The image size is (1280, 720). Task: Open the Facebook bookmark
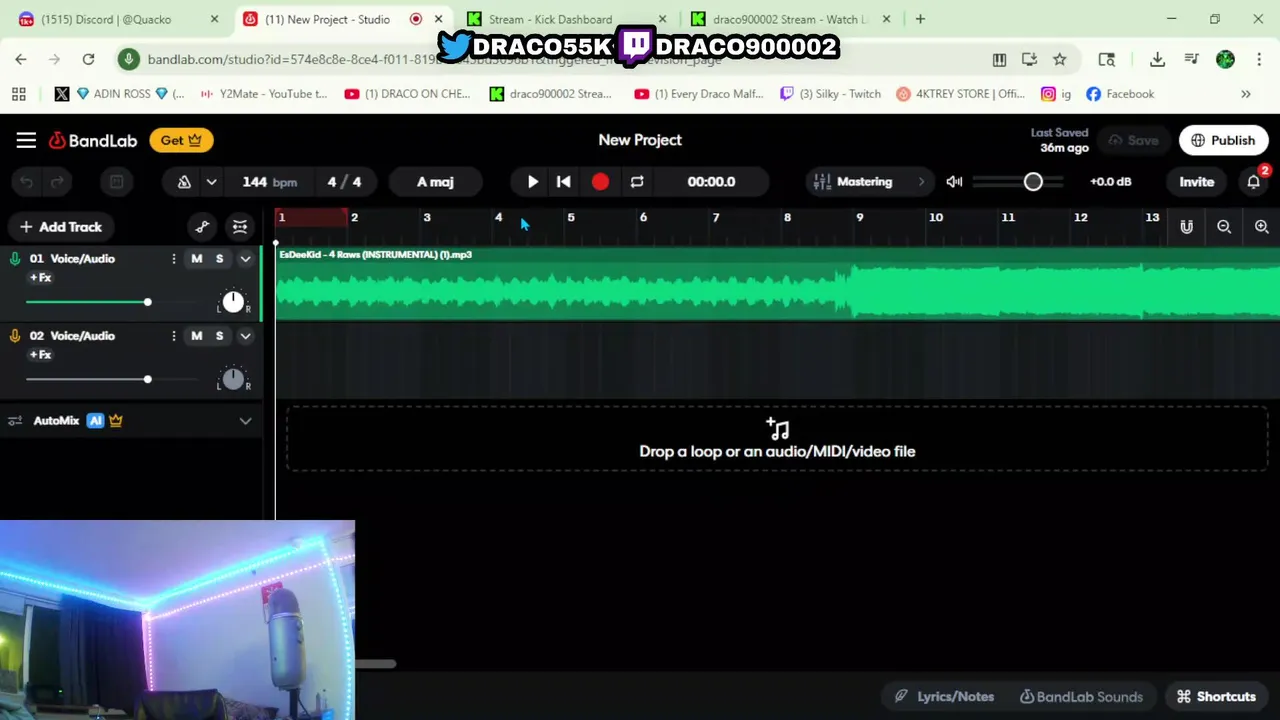(x=1120, y=94)
